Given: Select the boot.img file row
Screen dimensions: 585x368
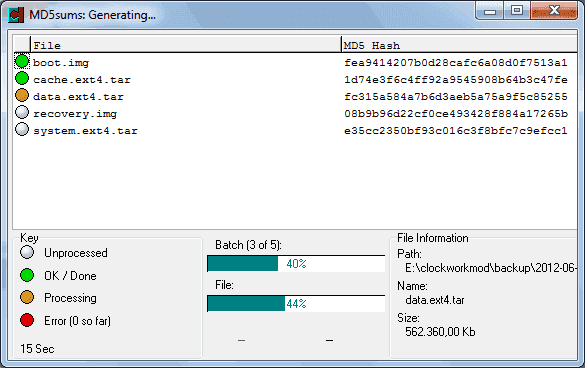Looking at the screenshot, I should coord(295,62).
